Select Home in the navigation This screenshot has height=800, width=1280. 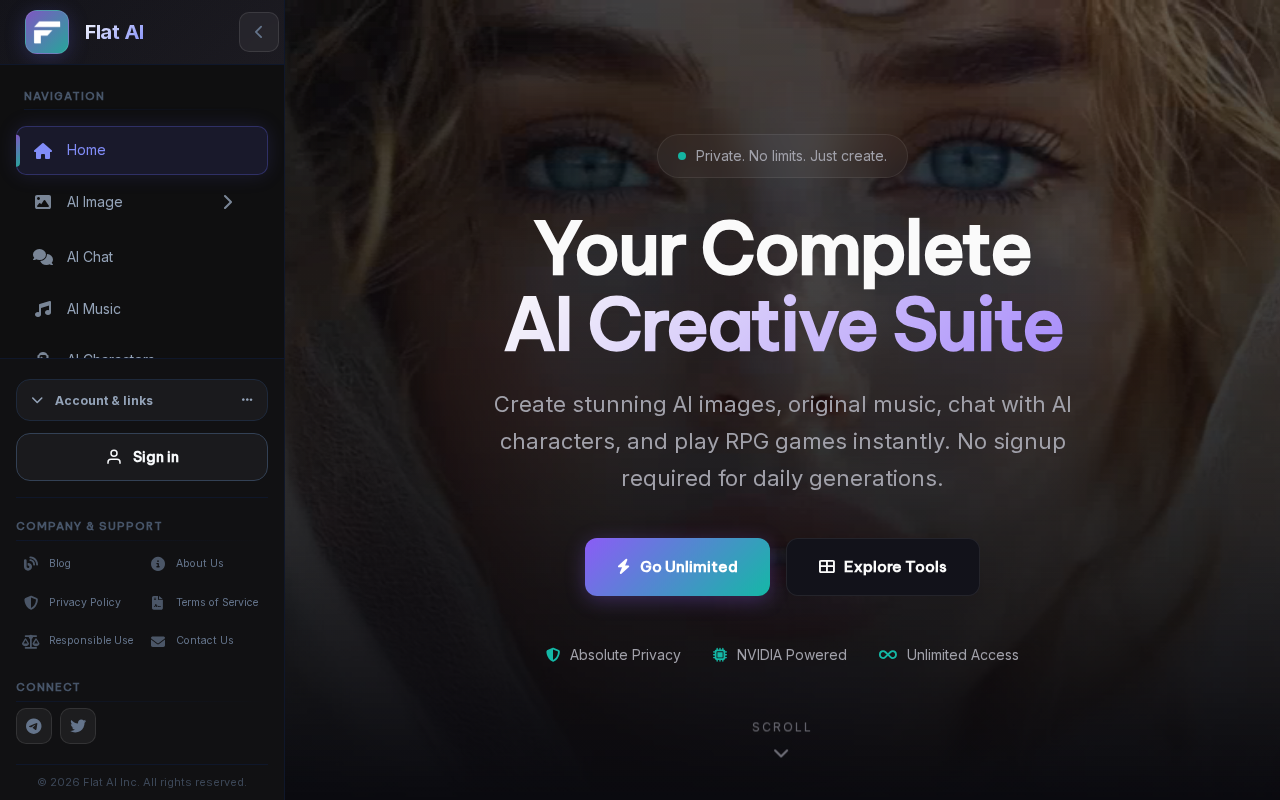click(x=142, y=150)
